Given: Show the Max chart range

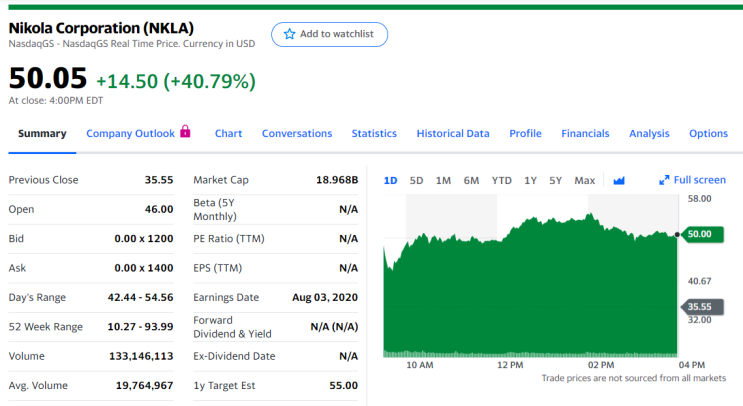Looking at the screenshot, I should 584,180.
